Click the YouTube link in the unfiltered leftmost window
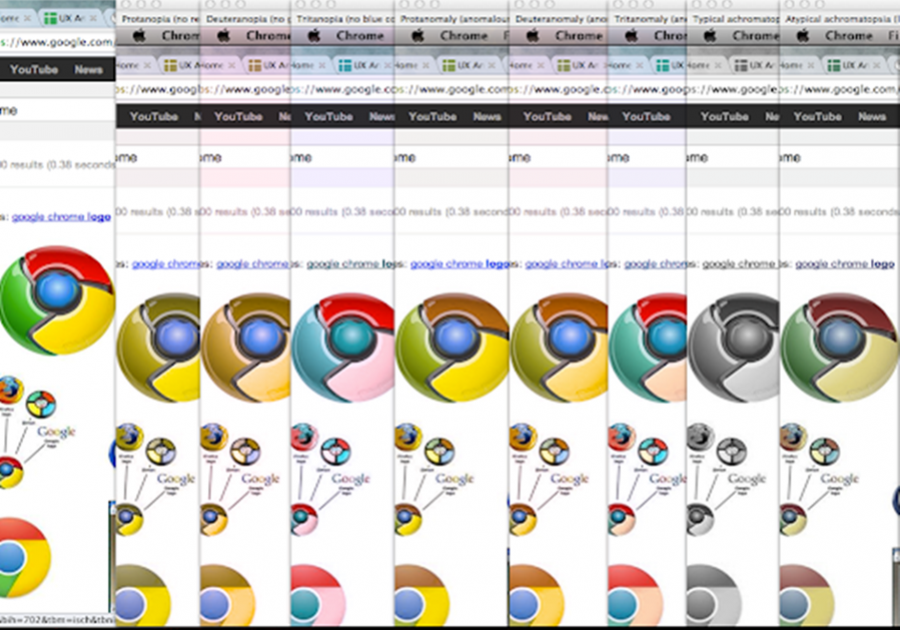900x630 pixels. point(34,70)
